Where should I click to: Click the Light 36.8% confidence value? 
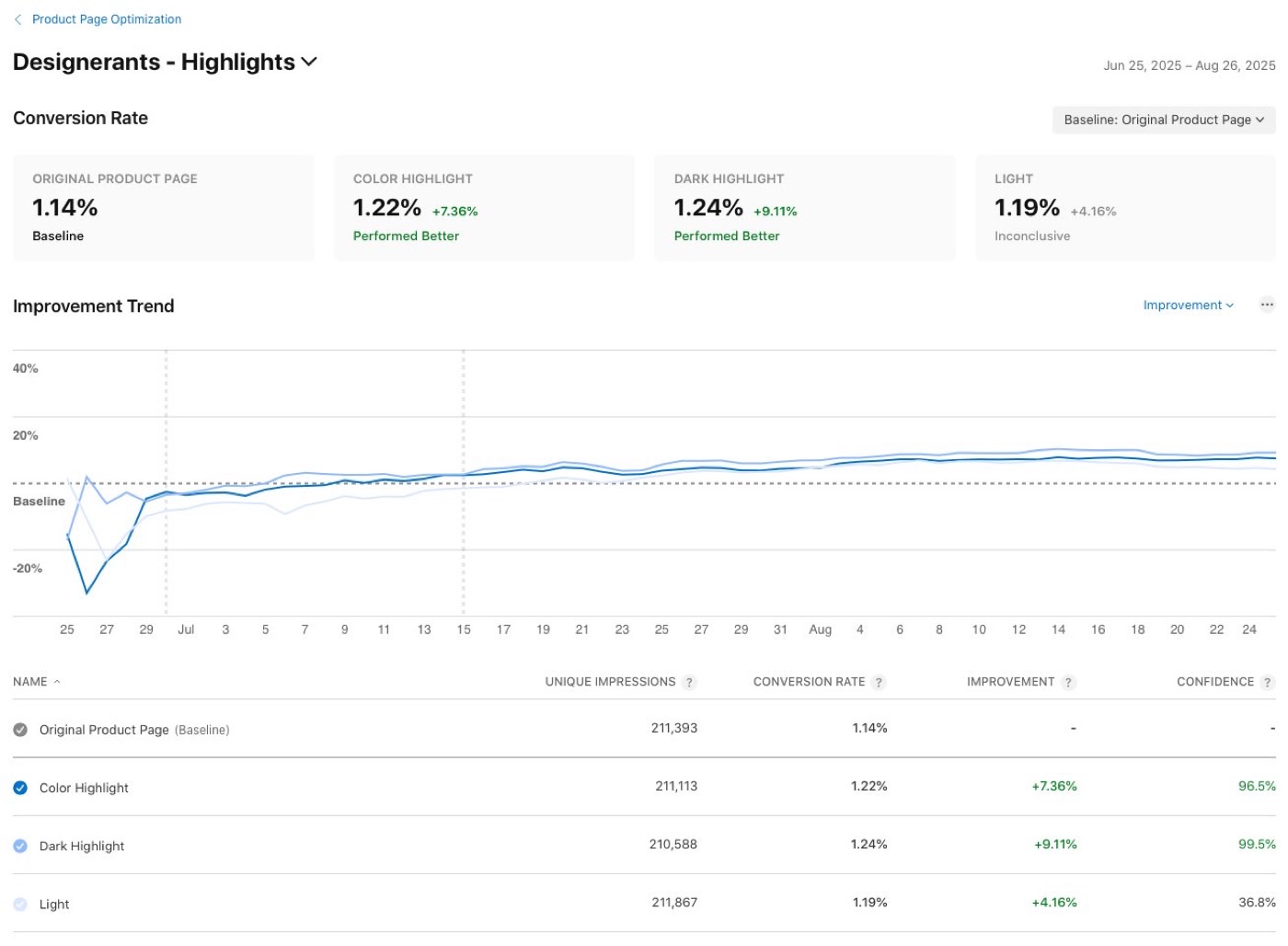coord(1257,902)
